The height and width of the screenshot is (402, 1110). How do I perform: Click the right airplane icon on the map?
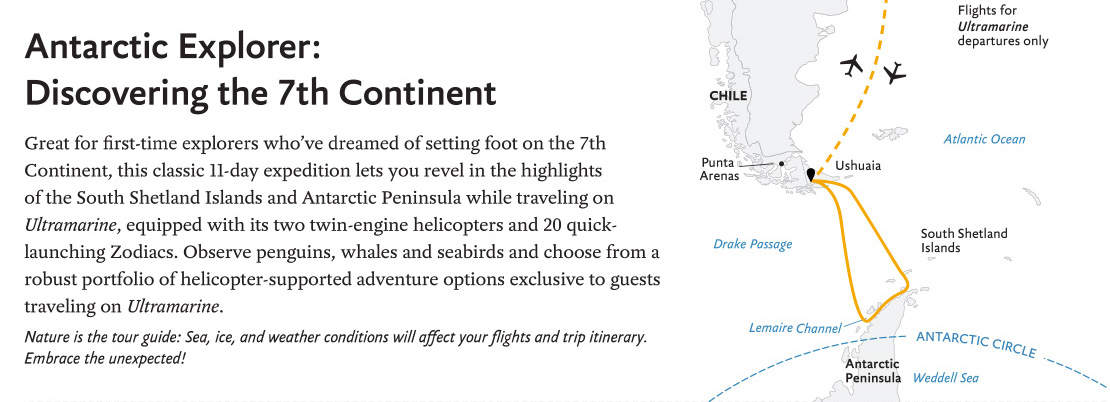[894, 72]
